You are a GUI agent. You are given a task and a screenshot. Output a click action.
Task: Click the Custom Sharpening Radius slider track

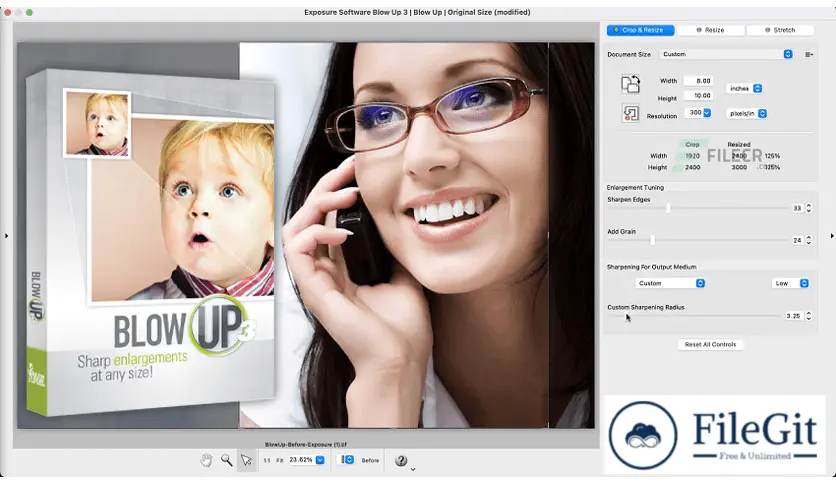[694, 316]
